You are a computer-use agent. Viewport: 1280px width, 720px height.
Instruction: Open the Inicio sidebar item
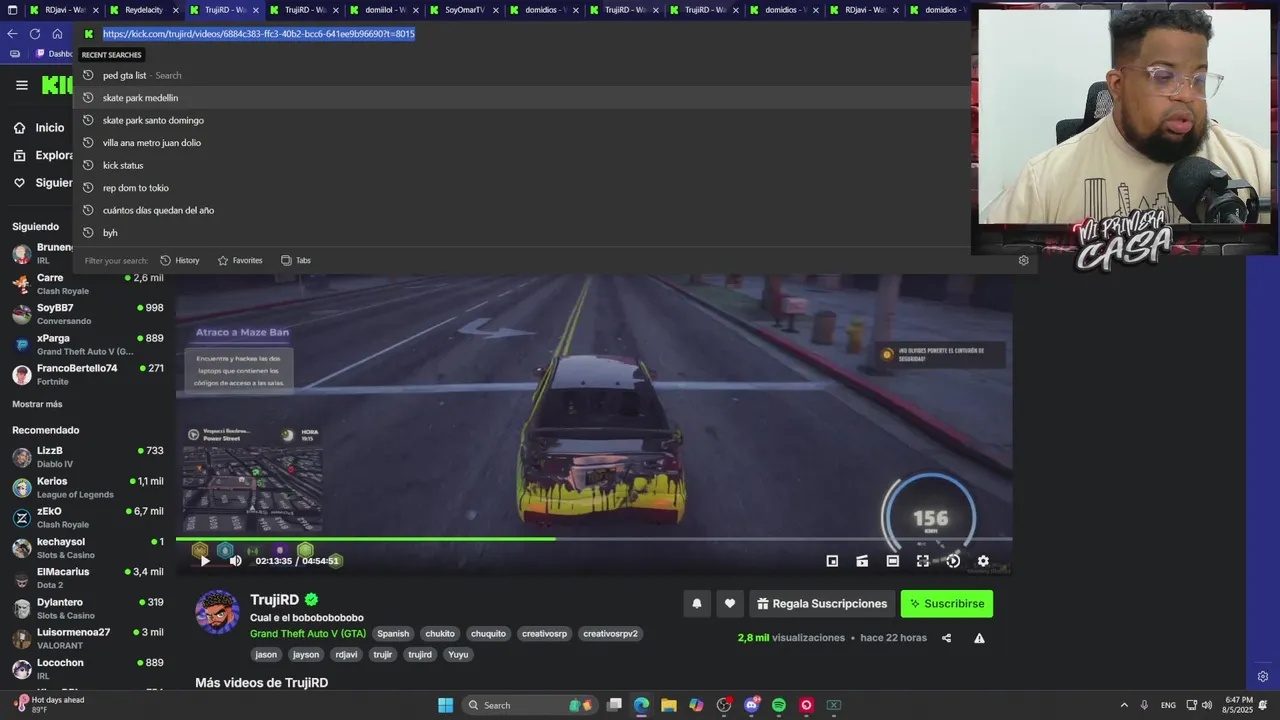40,128
